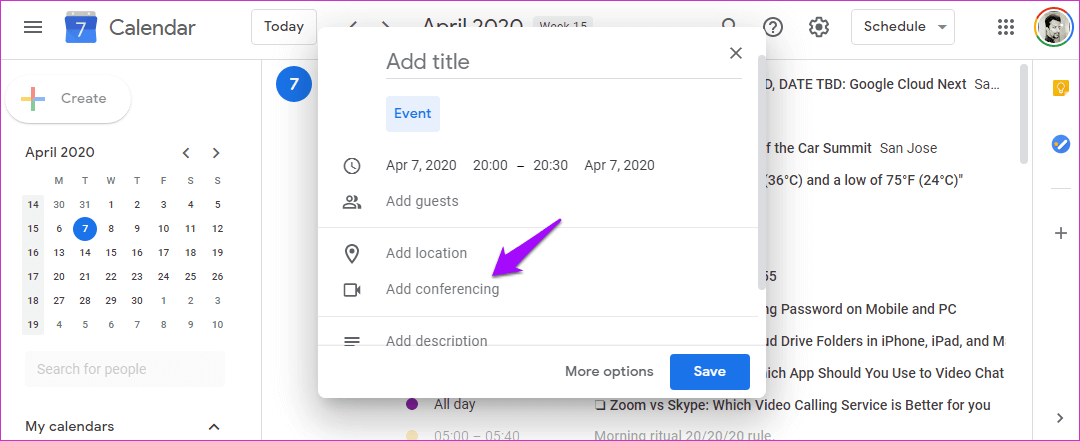This screenshot has height=441, width=1080.
Task: Select the Event tab
Action: 413,114
